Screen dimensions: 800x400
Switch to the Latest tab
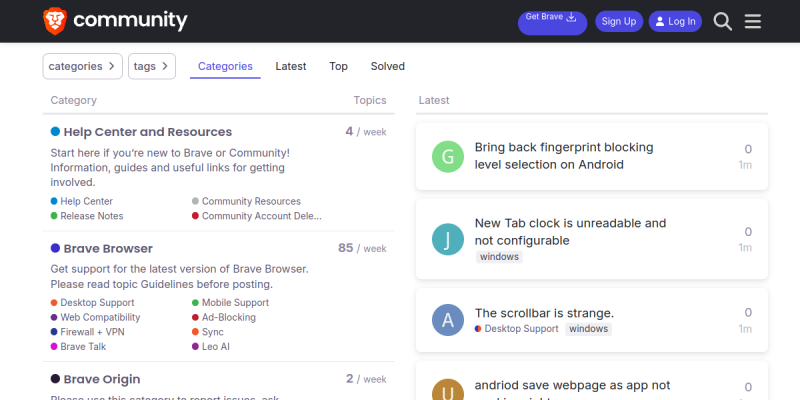pyautogui.click(x=291, y=66)
